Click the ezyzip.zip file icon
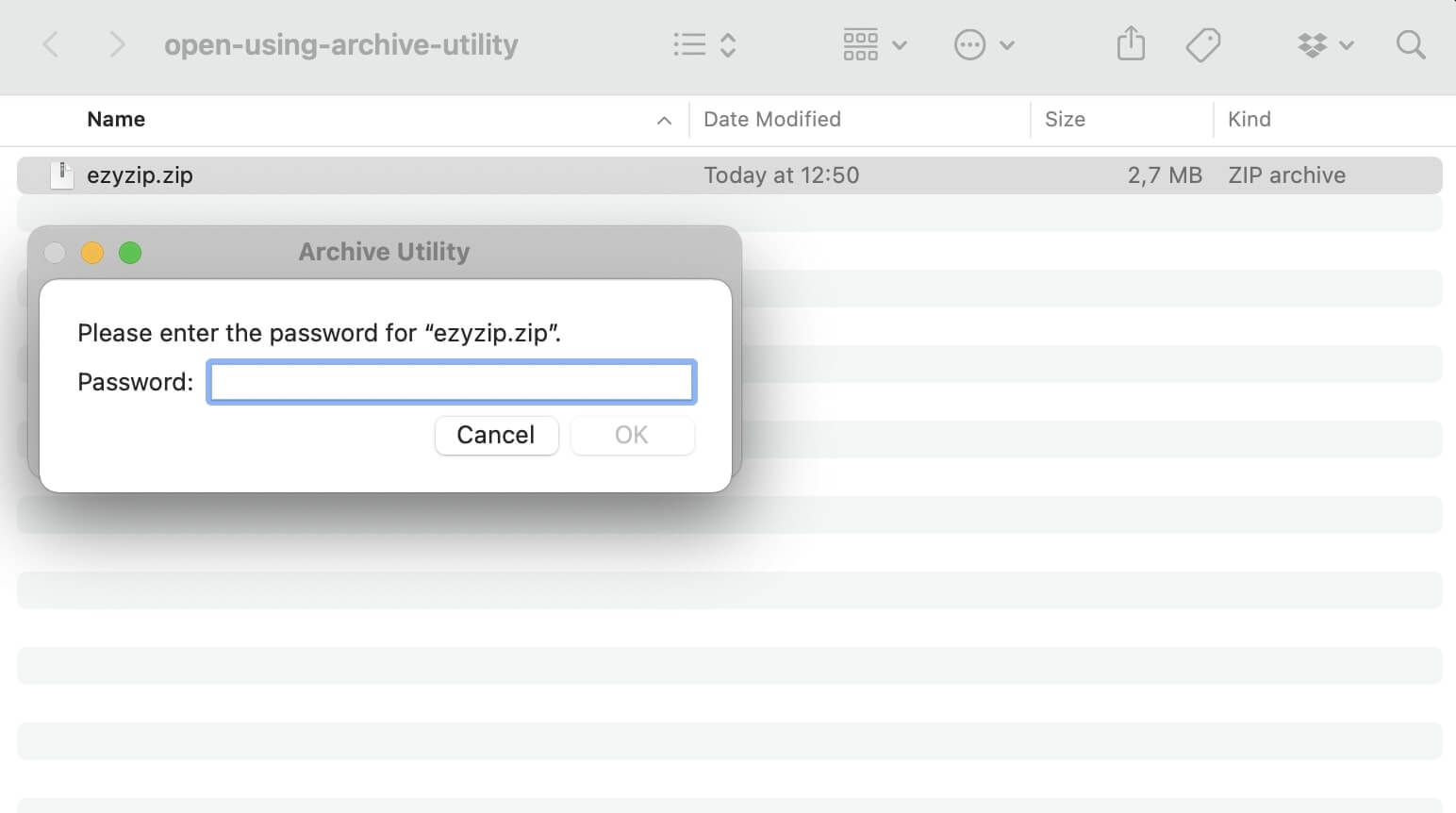Image resolution: width=1456 pixels, height=813 pixels. pyautogui.click(x=61, y=174)
